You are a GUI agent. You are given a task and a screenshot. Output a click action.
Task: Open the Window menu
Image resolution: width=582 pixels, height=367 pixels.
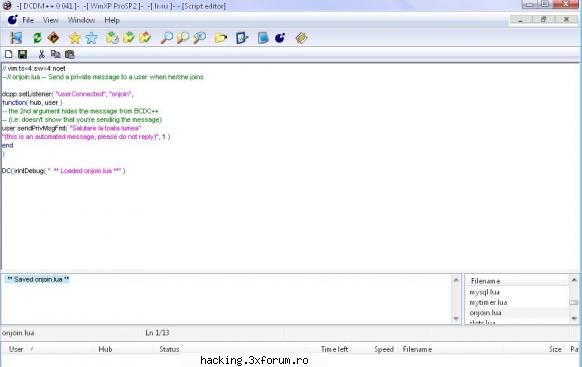pos(81,20)
